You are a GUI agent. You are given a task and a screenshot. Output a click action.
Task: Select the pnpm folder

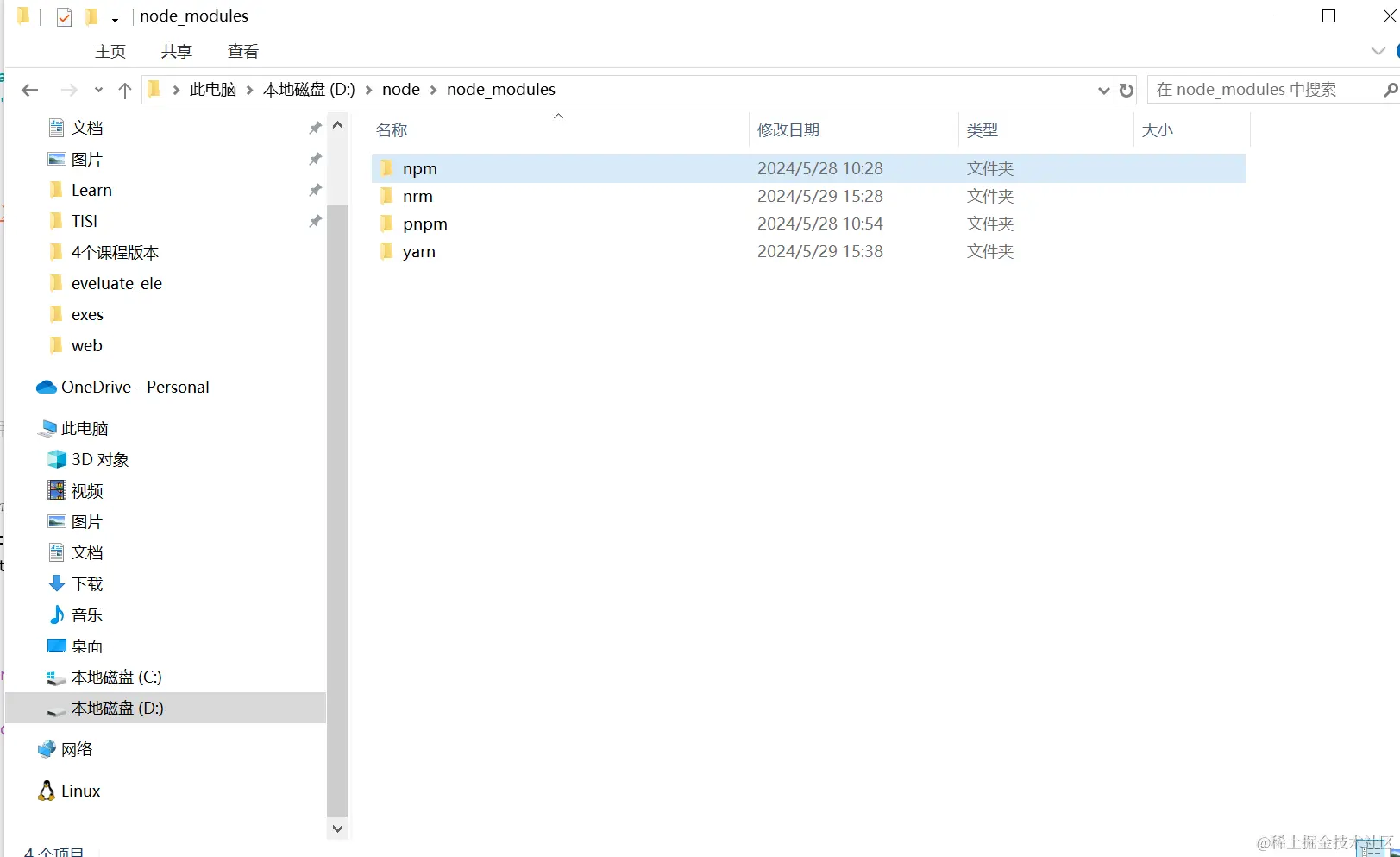tap(808, 224)
